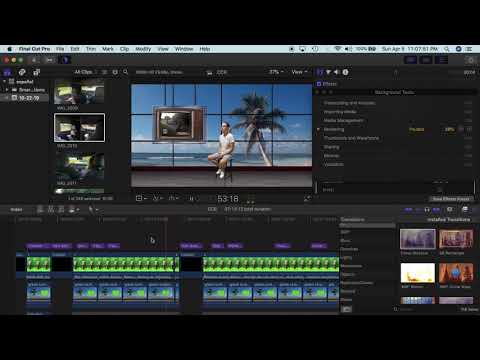This screenshot has height=360, width=480.
Task: Open the Titles and Generators sidebar
Action: coord(36,72)
